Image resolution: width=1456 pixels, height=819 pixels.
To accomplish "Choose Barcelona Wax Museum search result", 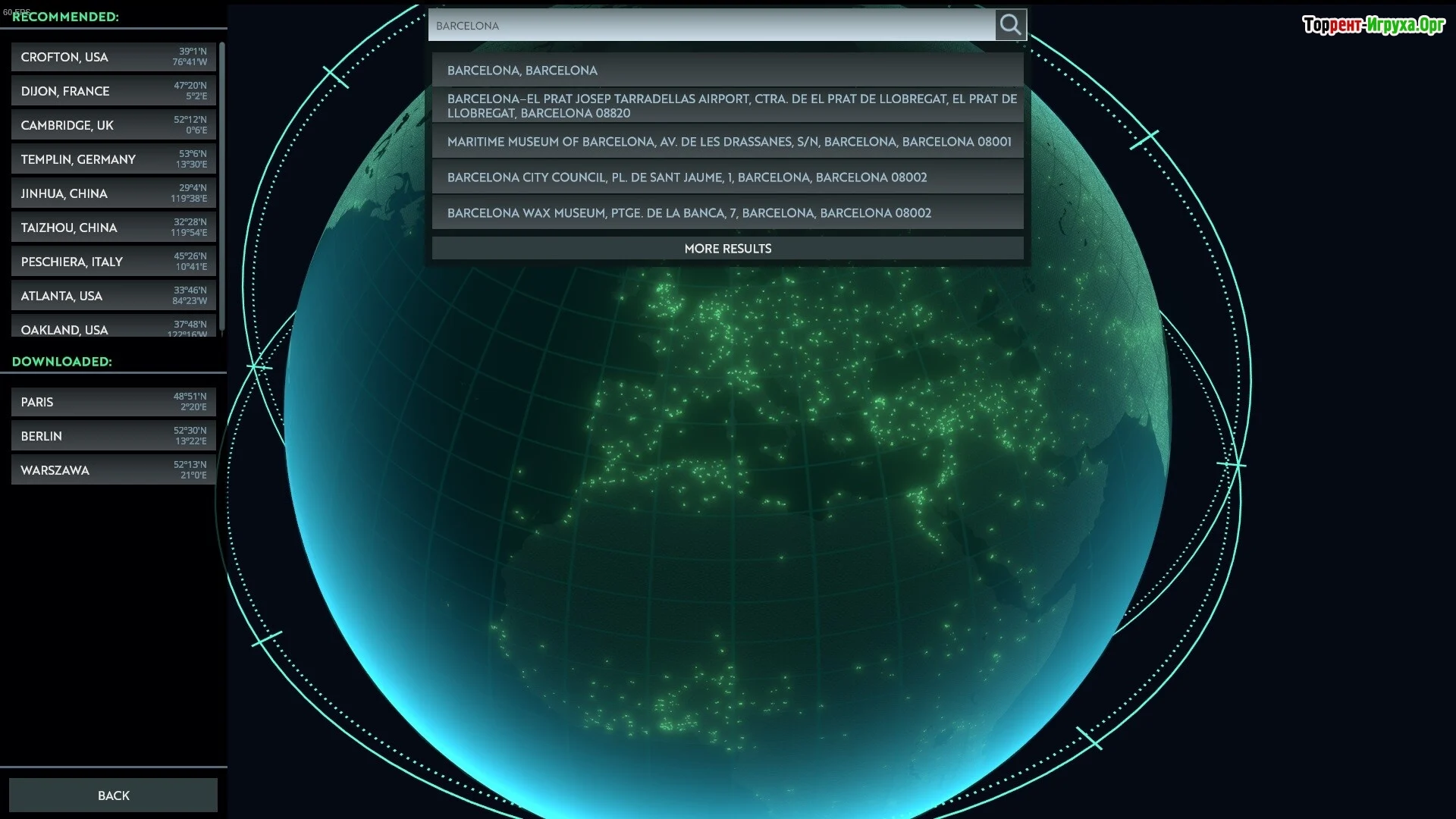I will click(x=727, y=213).
